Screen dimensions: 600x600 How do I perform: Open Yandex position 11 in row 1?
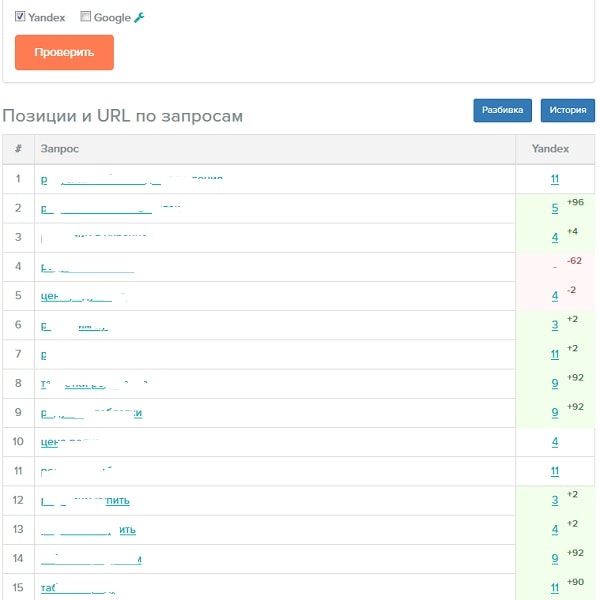tap(554, 180)
